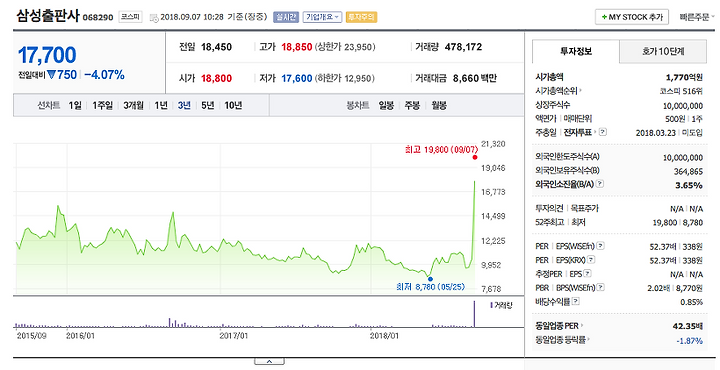Image resolution: width=720 pixels, height=370 pixels.
Task: Open the 시가총액순위 link
Action: point(559,91)
